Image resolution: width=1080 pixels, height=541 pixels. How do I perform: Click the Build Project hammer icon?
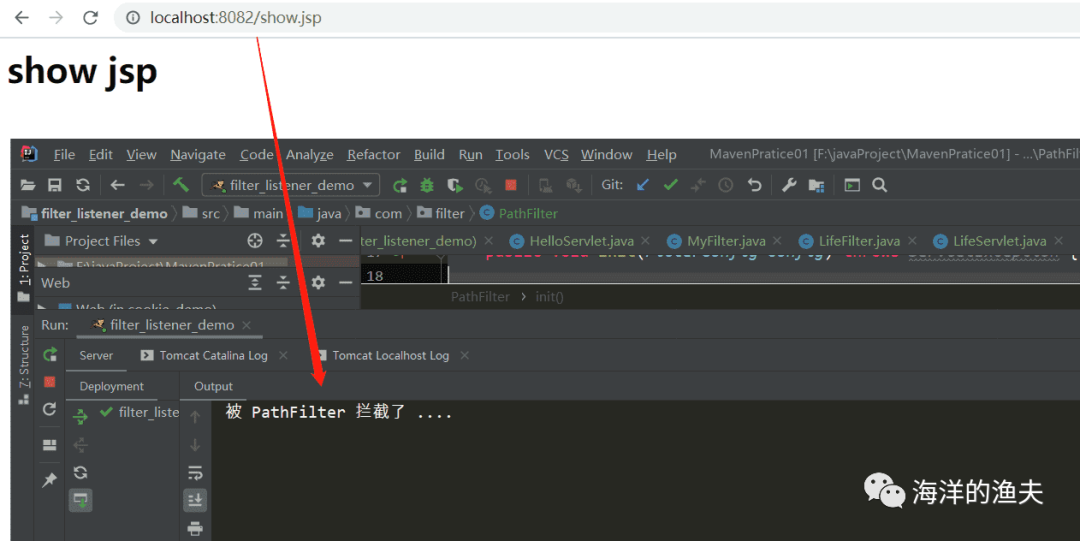[180, 185]
